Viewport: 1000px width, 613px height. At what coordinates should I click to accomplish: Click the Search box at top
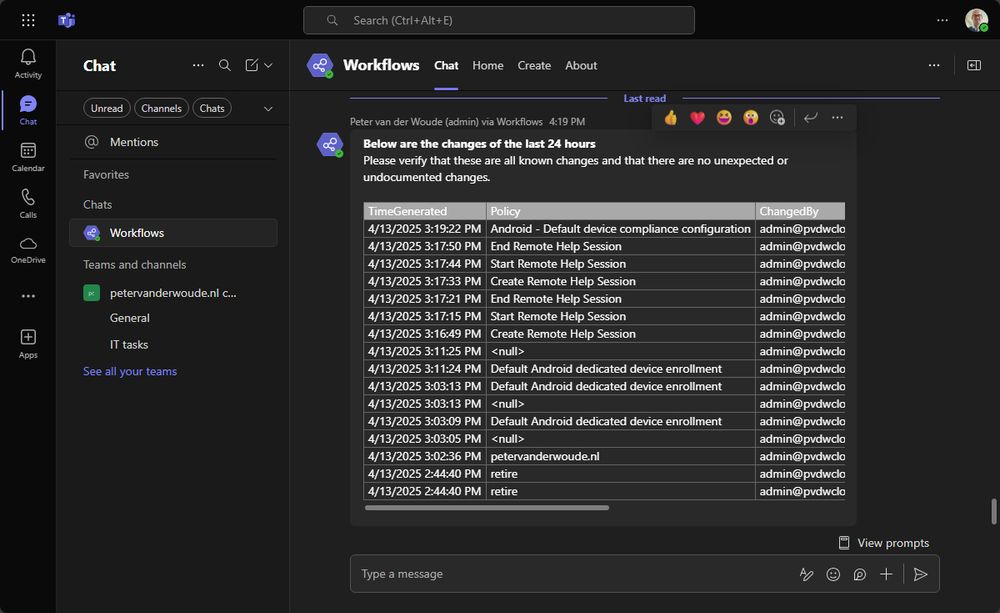[x=499, y=20]
